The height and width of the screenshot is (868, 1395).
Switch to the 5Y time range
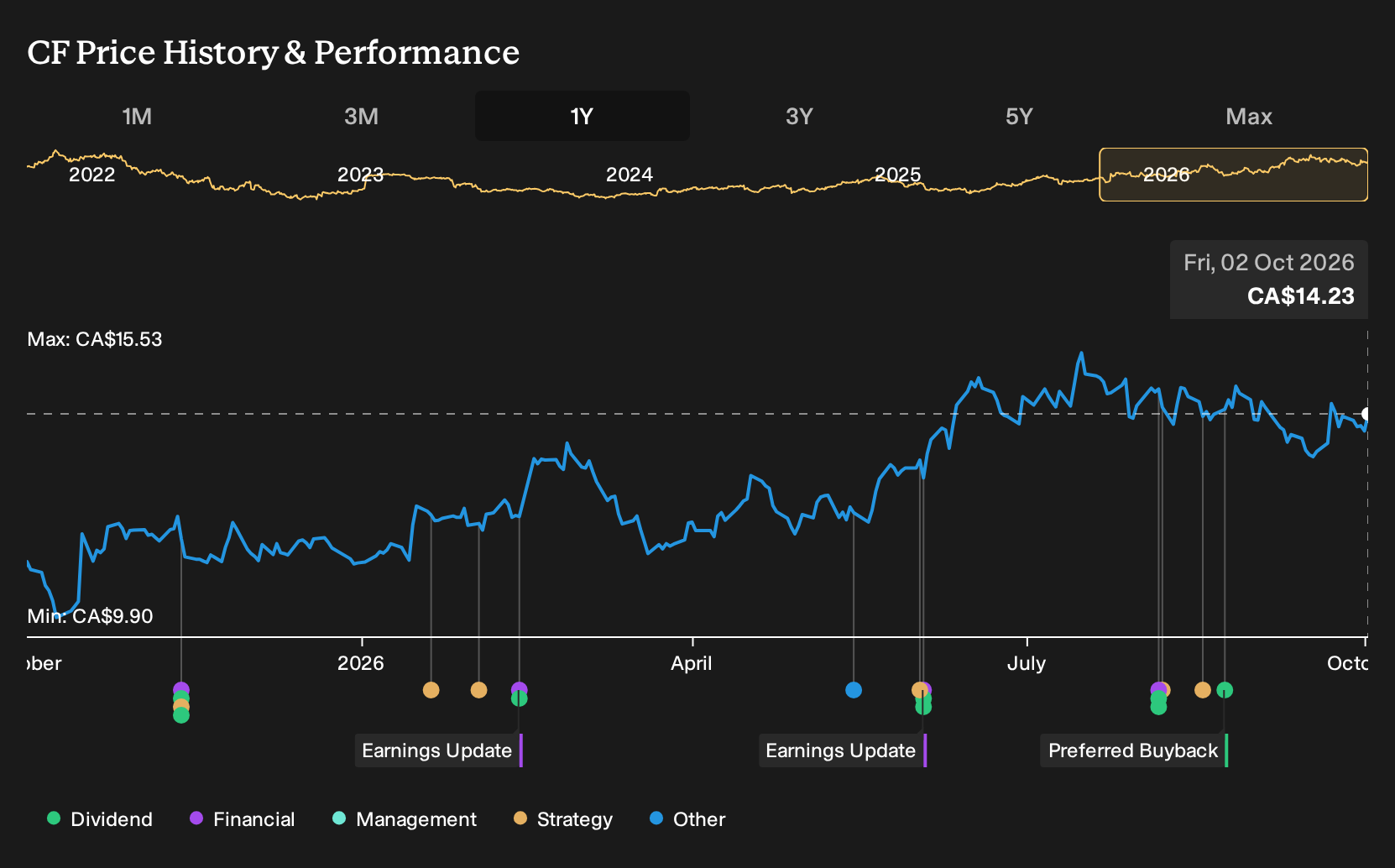point(1019,116)
